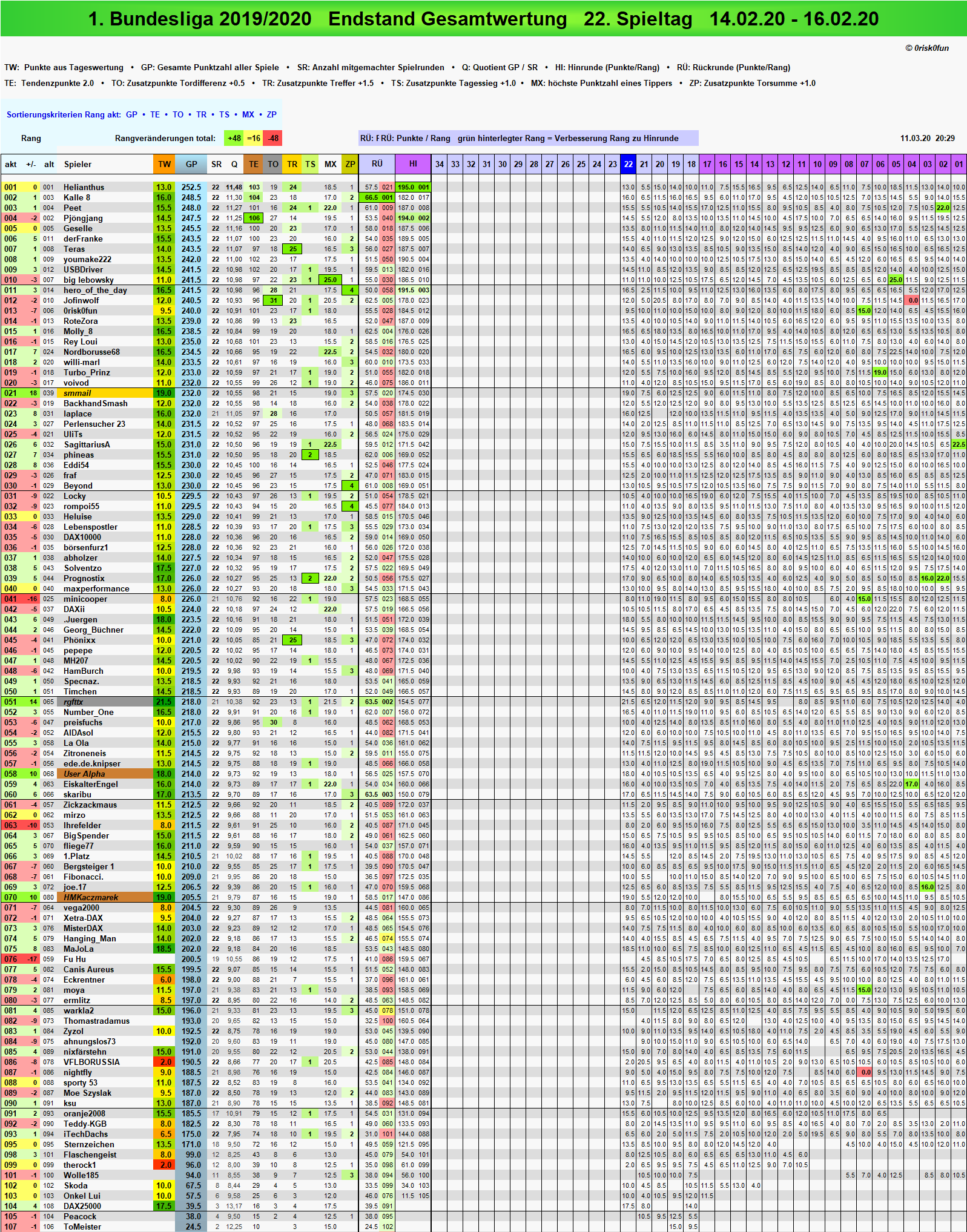This screenshot has height=1232, width=967.
Task: Click the page title '1. Bundesliga 2019/2020'
Action: pyautogui.click(x=200, y=19)
